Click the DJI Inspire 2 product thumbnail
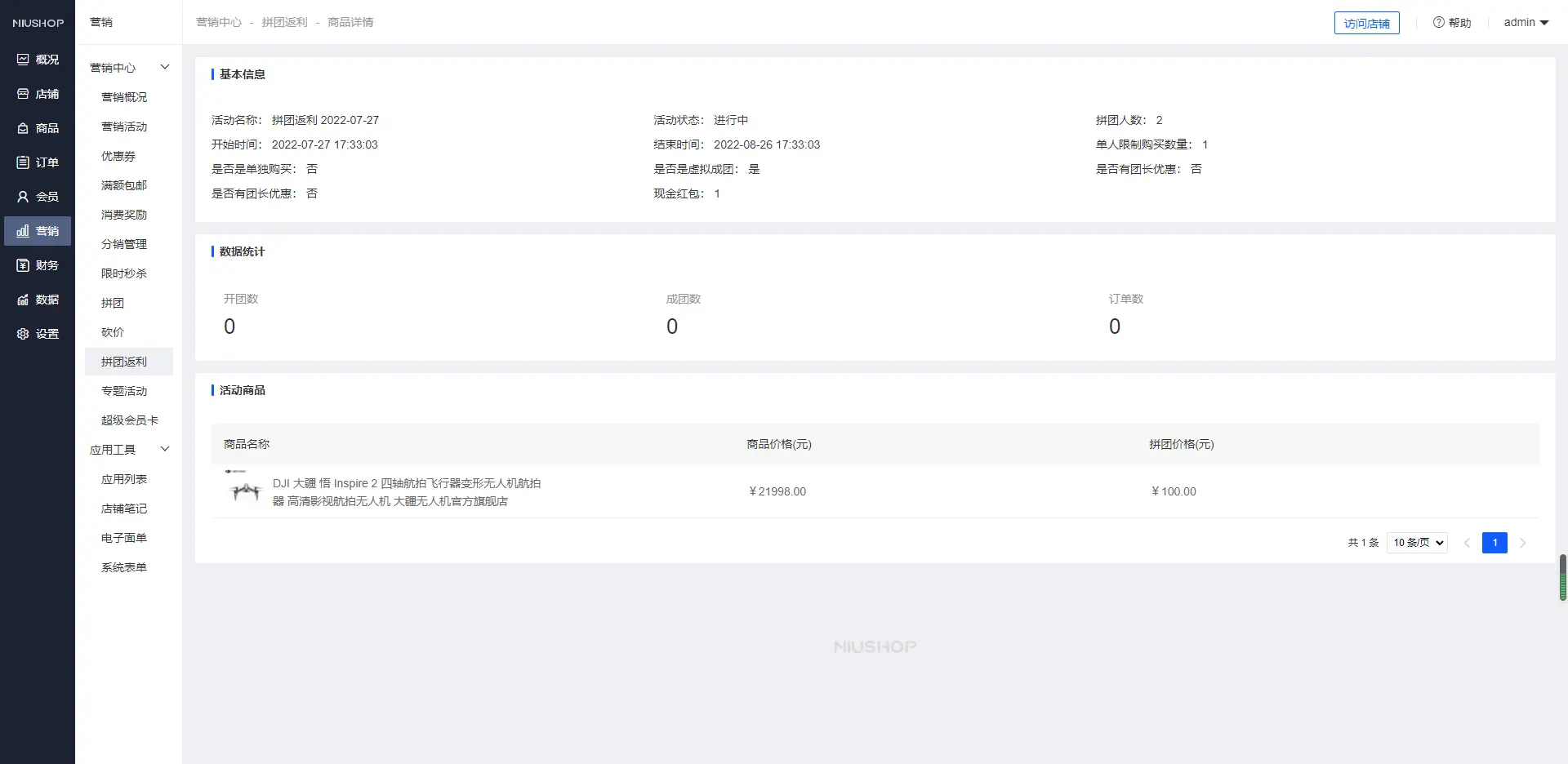Viewport: 1568px width, 764px height. coord(245,491)
